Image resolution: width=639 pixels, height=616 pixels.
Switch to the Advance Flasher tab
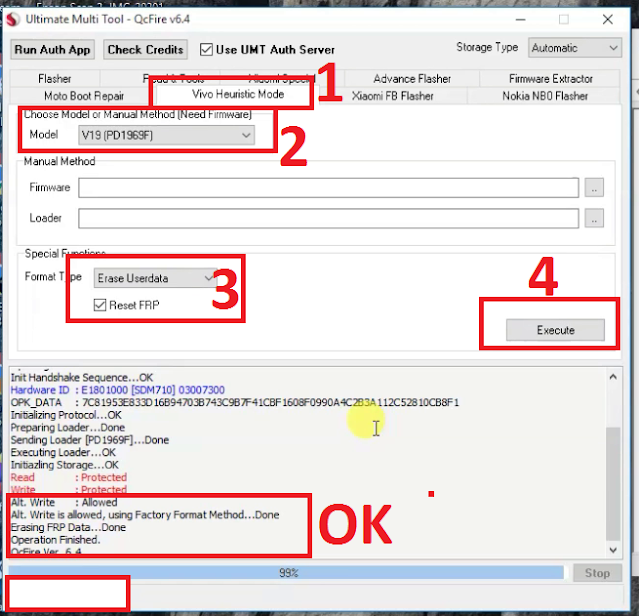(x=412, y=78)
